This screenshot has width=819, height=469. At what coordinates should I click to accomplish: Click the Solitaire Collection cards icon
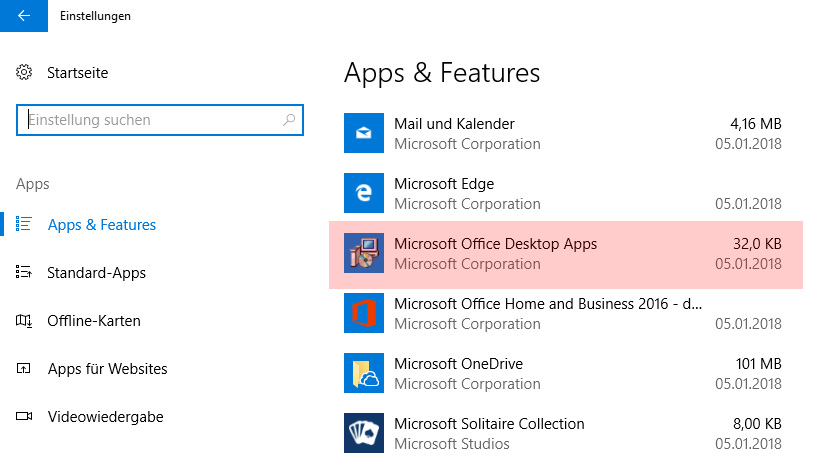tap(364, 433)
